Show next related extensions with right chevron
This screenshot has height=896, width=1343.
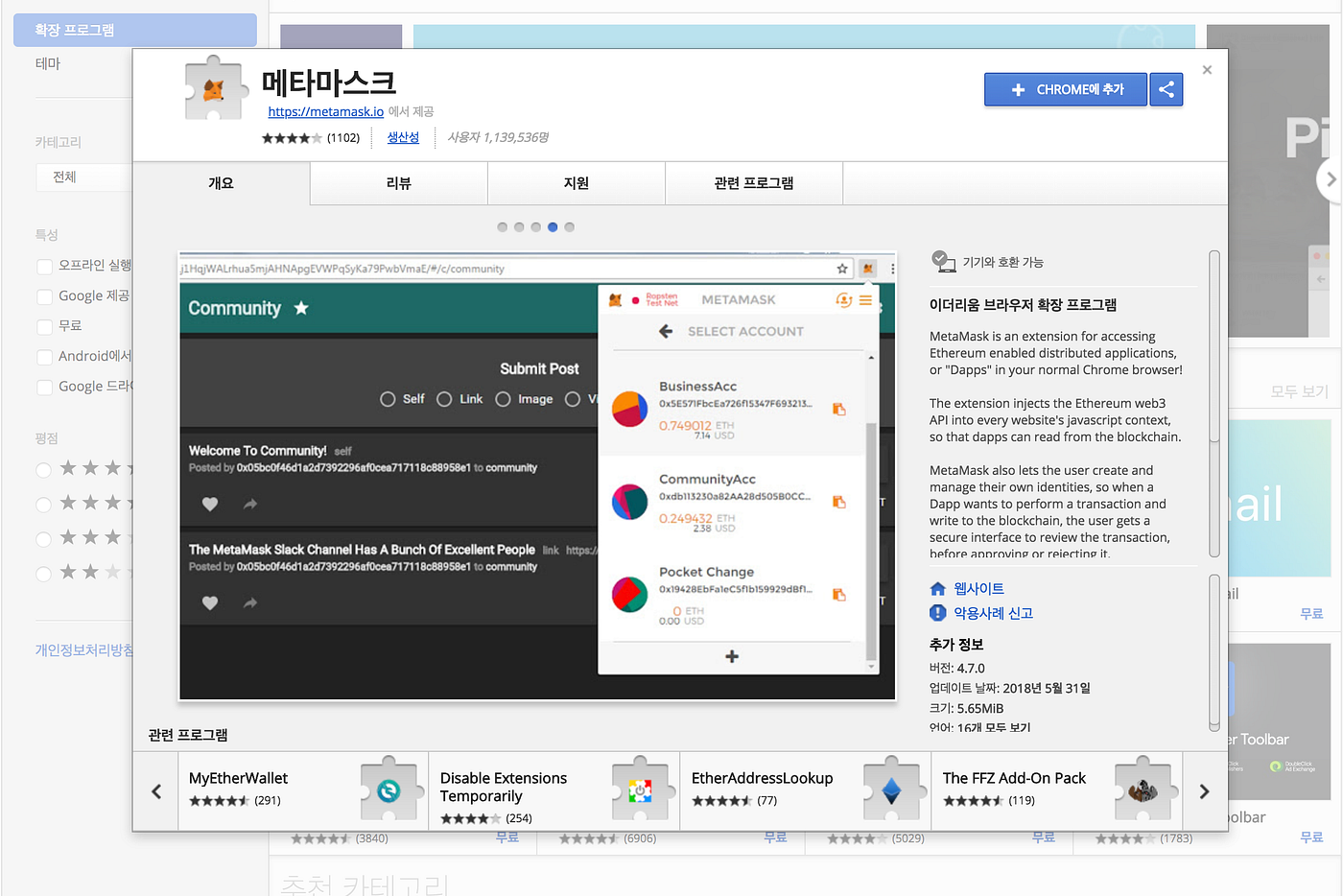pyautogui.click(x=1205, y=791)
